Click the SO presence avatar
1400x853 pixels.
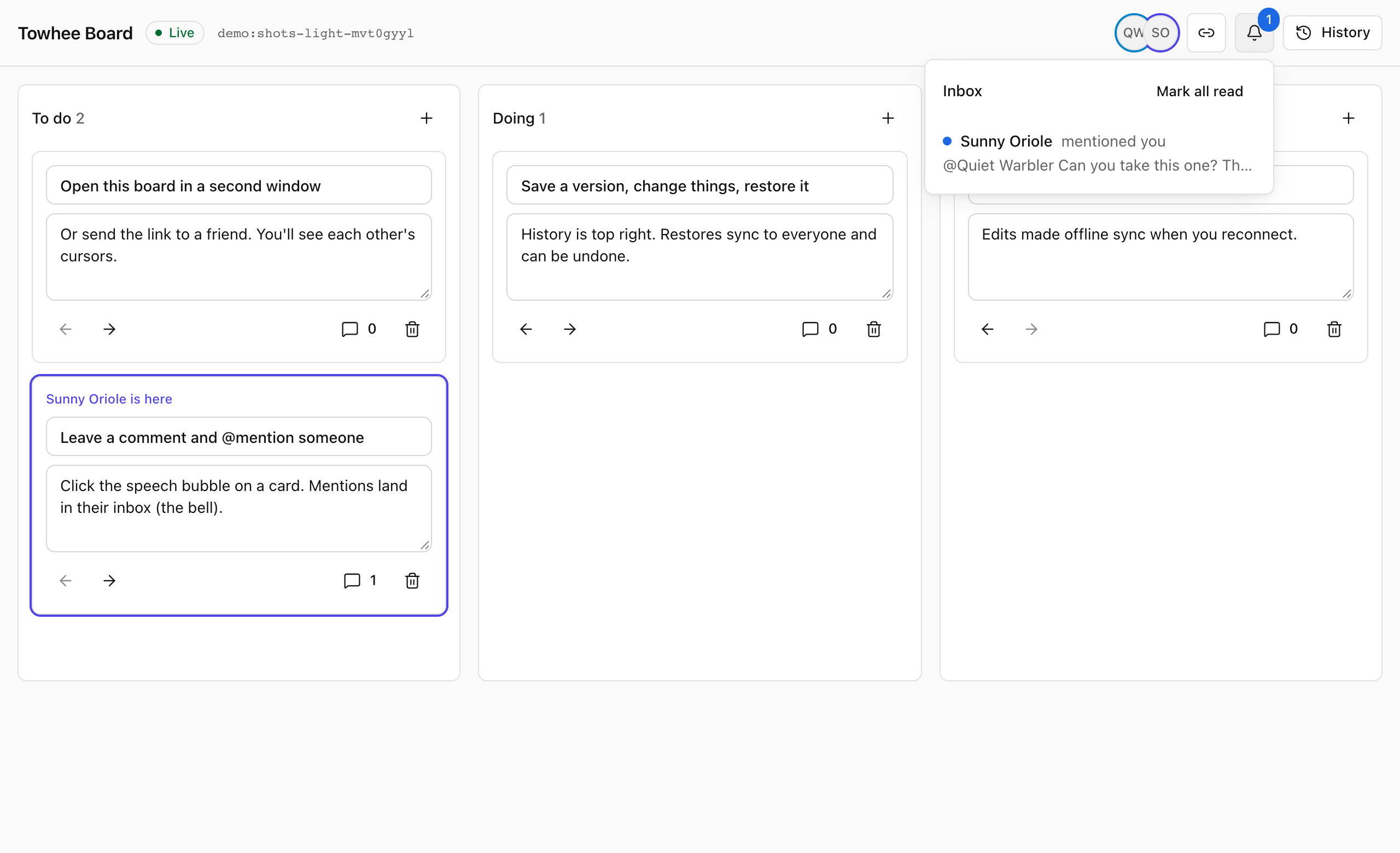[x=1161, y=33]
